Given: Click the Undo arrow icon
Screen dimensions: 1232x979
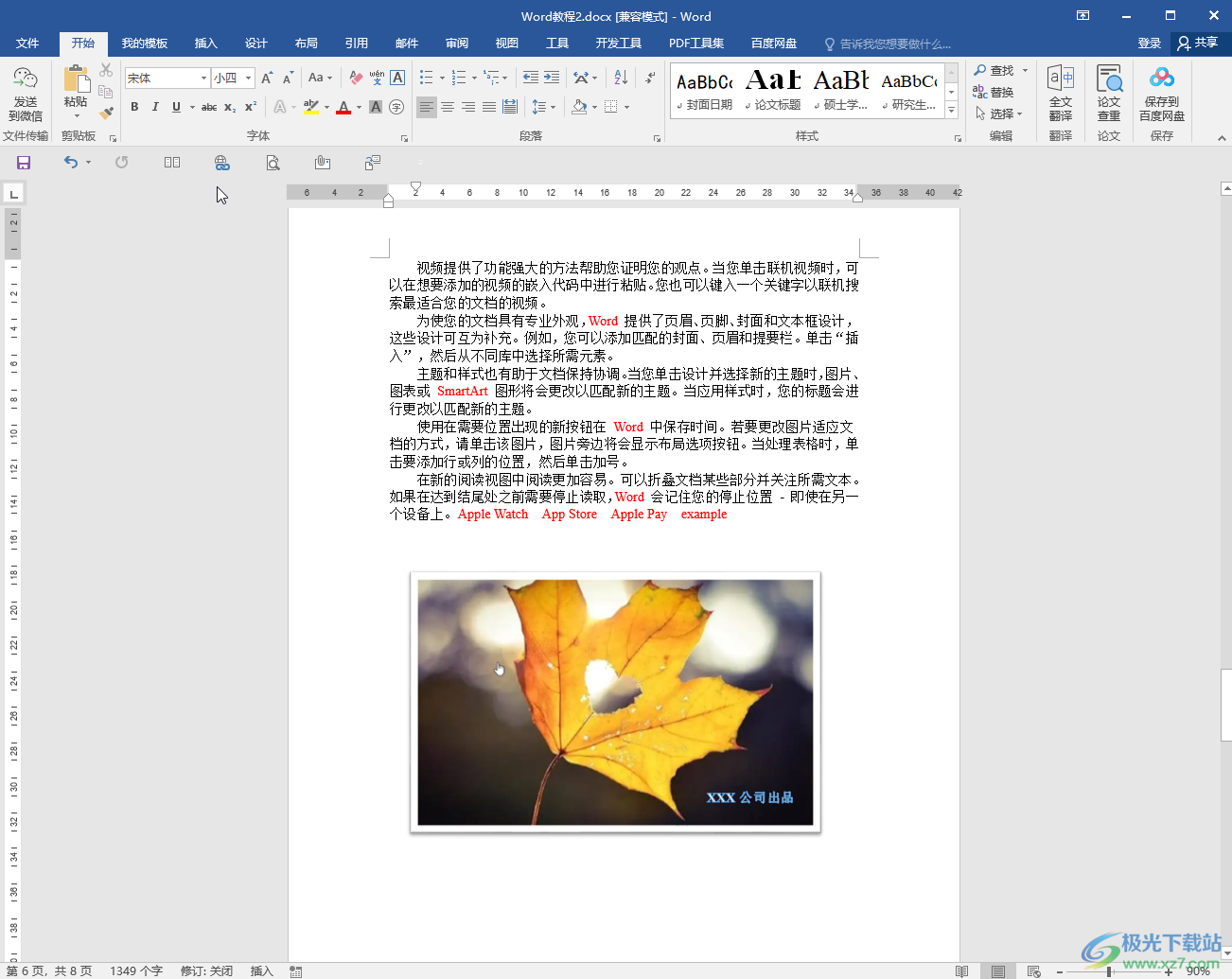Looking at the screenshot, I should click(x=71, y=163).
